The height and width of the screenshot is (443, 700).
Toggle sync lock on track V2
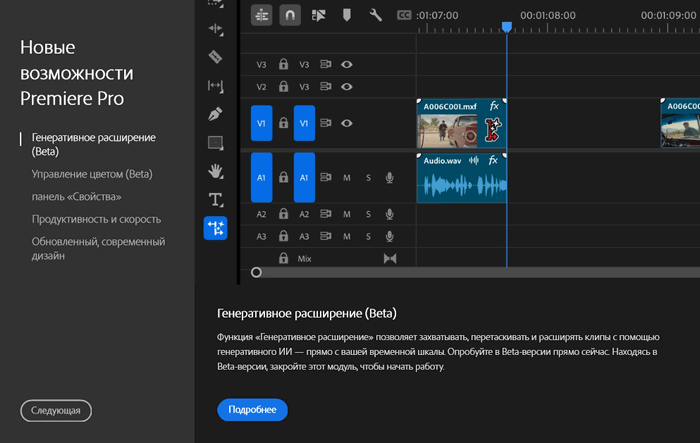(x=325, y=86)
